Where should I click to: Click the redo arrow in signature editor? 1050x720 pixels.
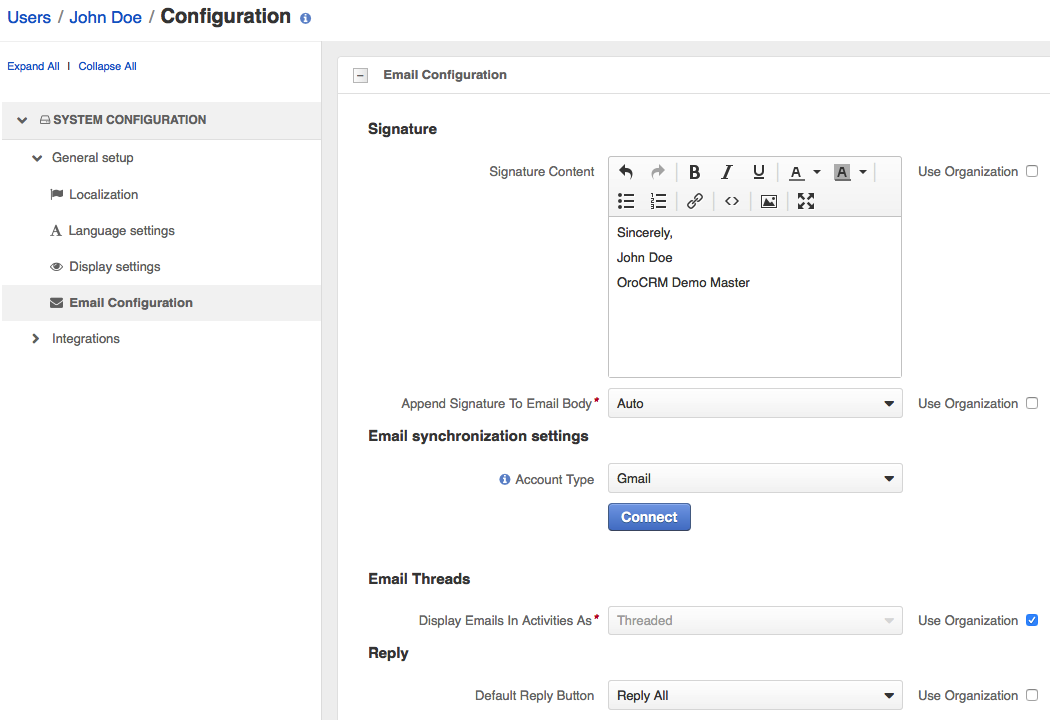658,172
